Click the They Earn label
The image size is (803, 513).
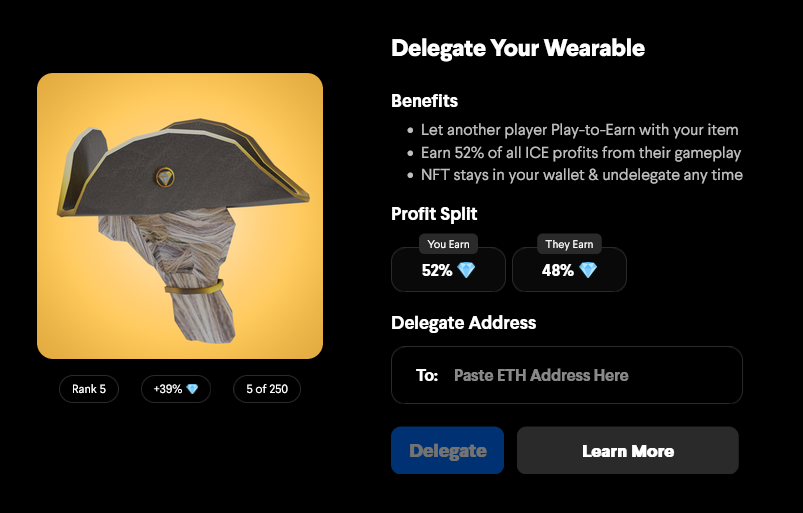(569, 244)
